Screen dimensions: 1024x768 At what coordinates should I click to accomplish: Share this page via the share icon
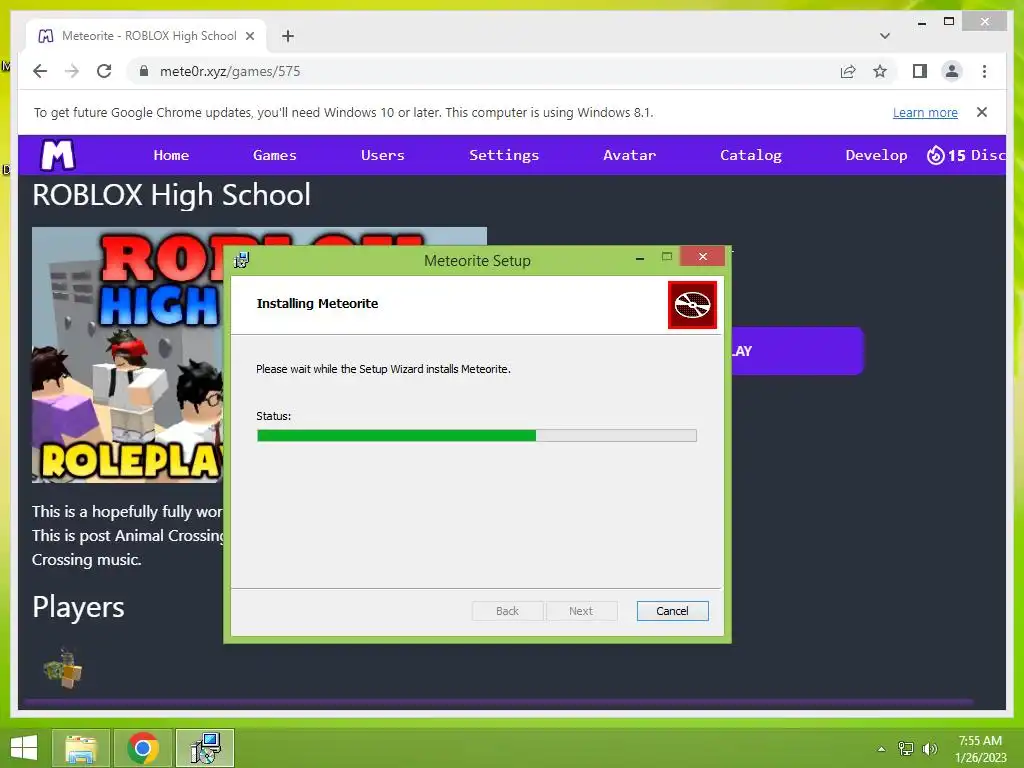(848, 71)
